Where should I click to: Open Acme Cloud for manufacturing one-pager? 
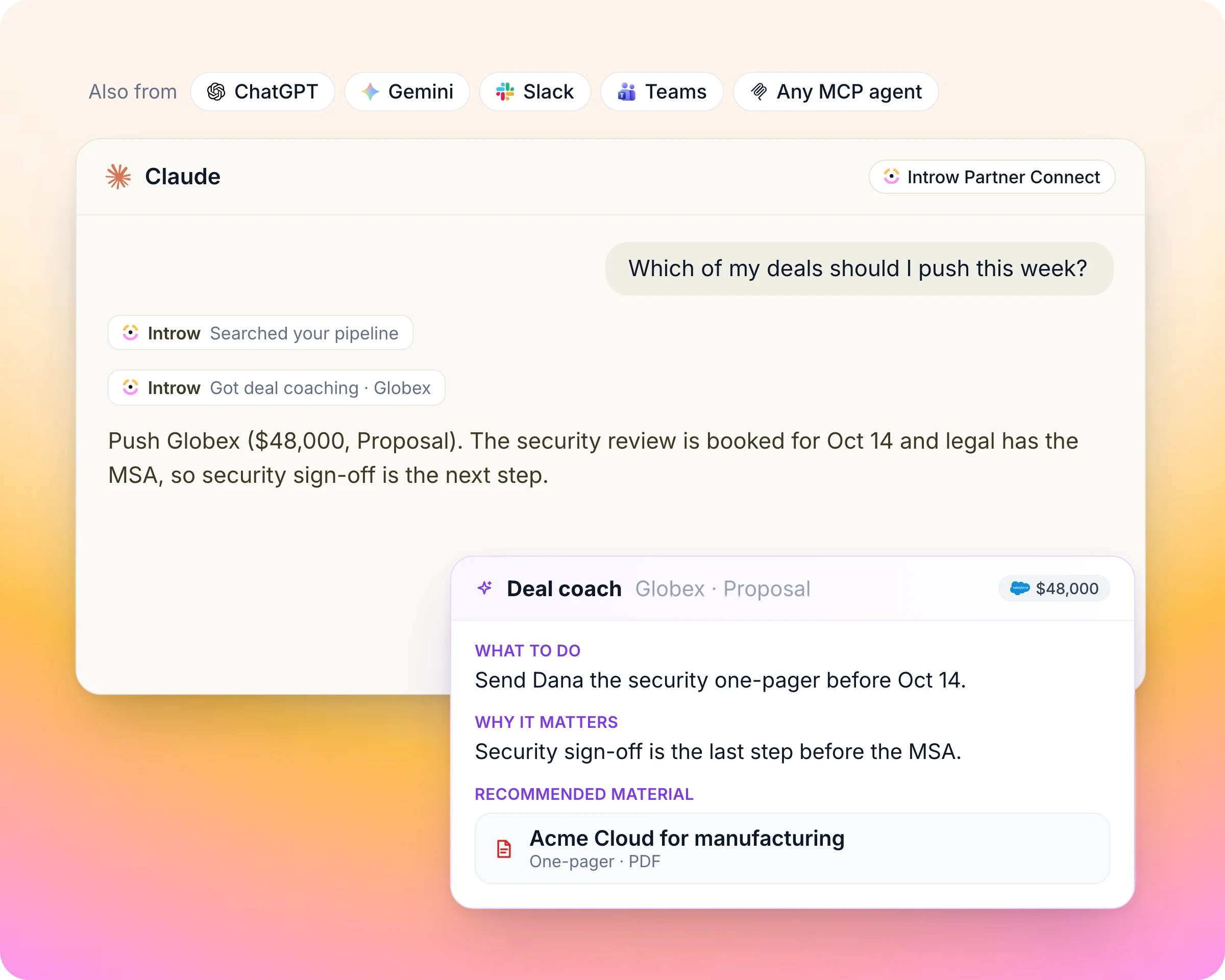click(x=792, y=848)
